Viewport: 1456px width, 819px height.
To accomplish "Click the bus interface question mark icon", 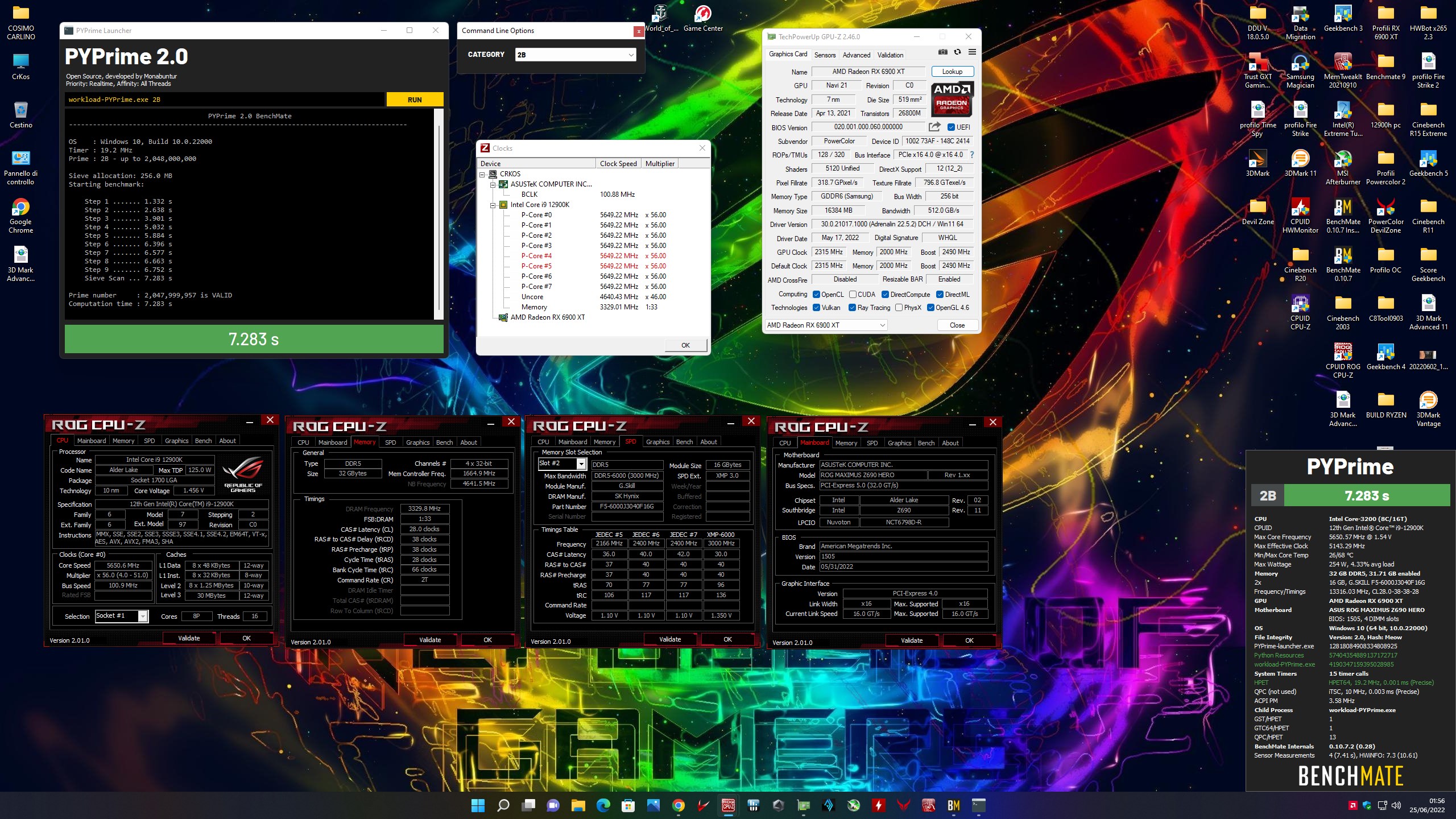I will point(971,155).
